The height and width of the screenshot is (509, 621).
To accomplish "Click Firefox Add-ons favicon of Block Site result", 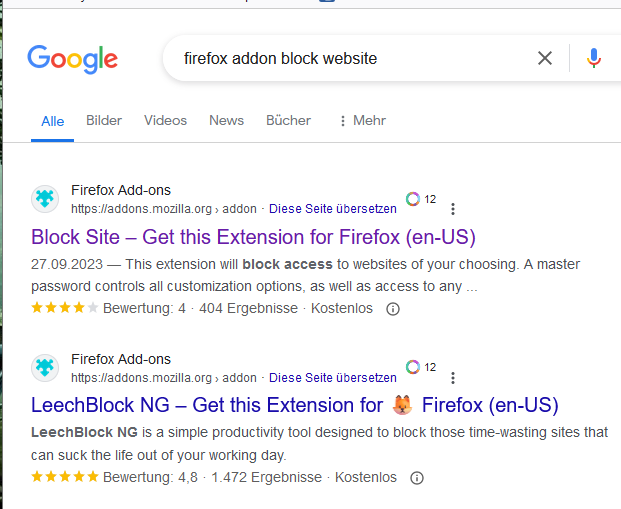I will coord(45,199).
